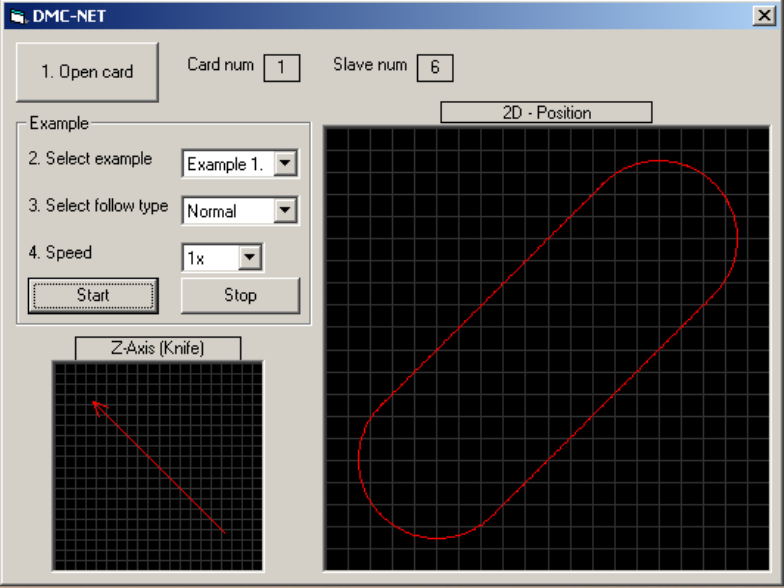Open the Select follow type dropdown arrow
This screenshot has height=588, width=784.
(x=286, y=211)
